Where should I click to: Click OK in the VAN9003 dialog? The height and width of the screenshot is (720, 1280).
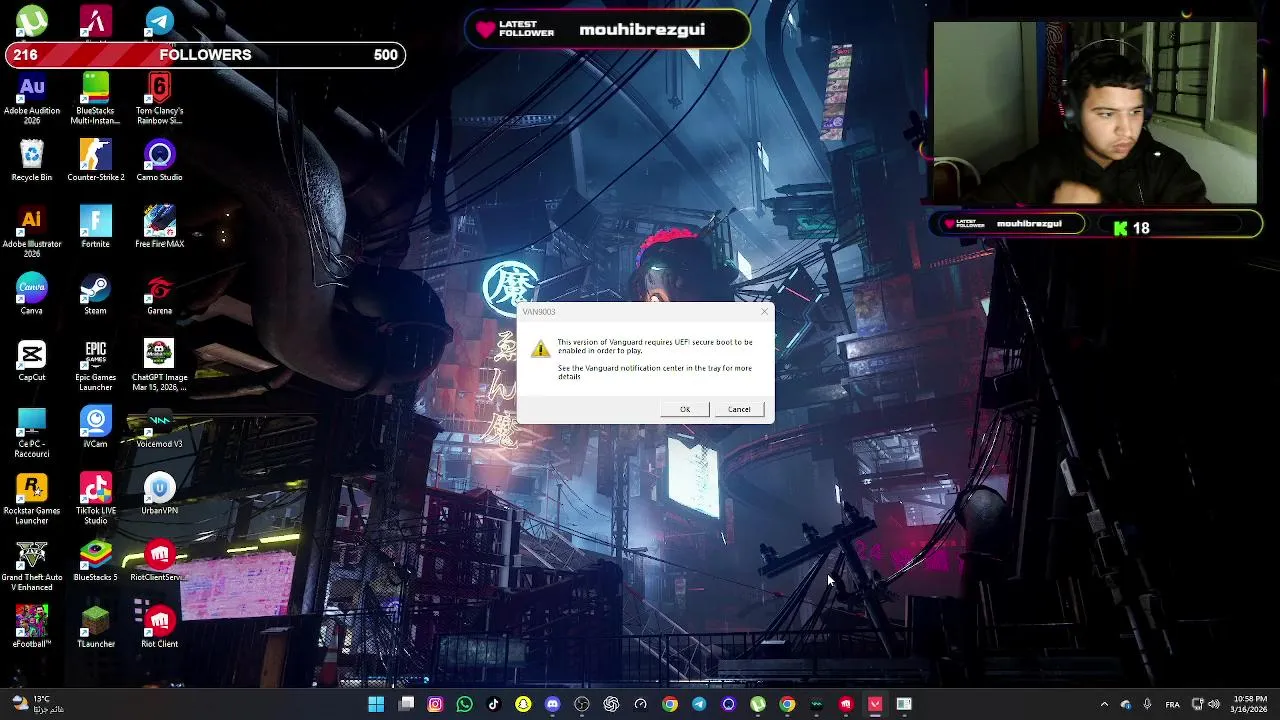point(685,409)
